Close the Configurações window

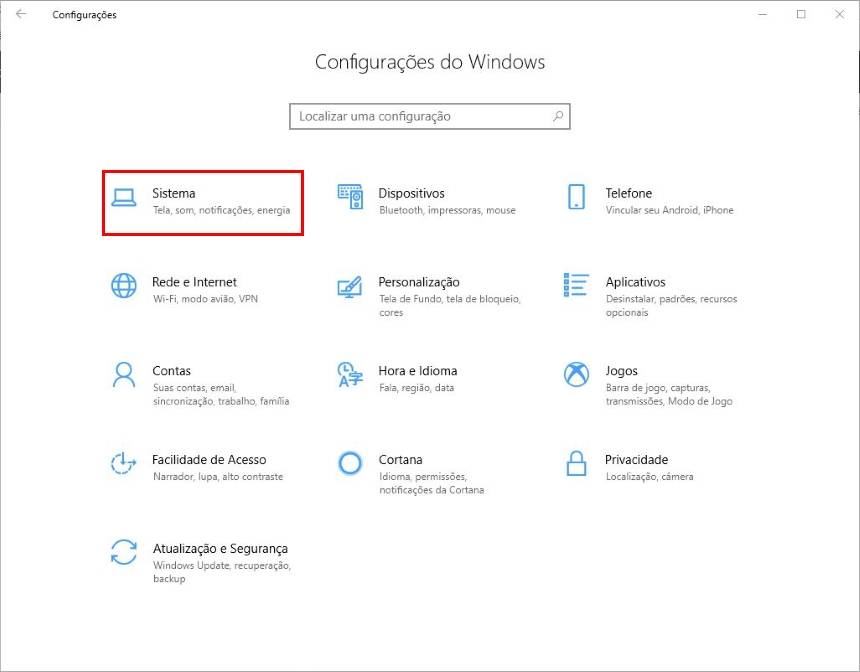pyautogui.click(x=840, y=14)
